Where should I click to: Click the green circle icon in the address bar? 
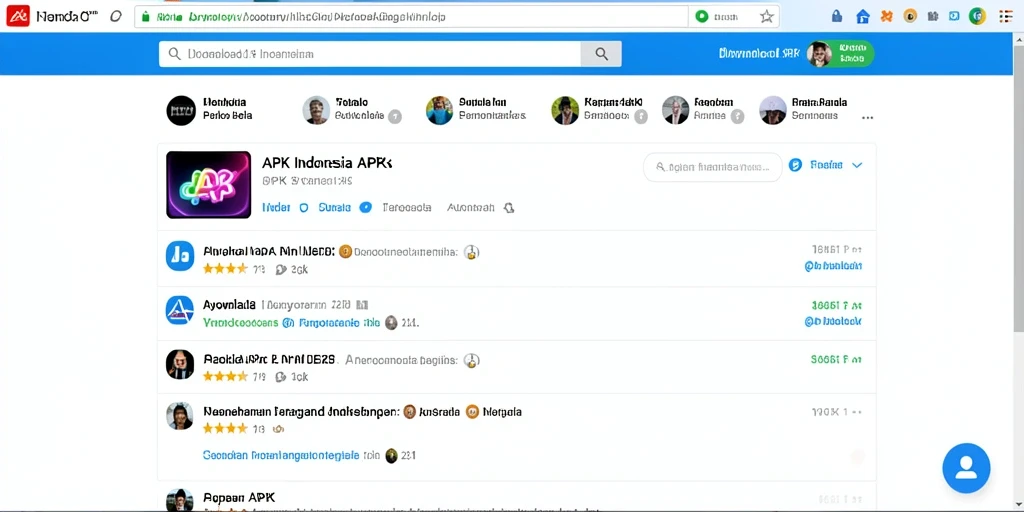702,17
